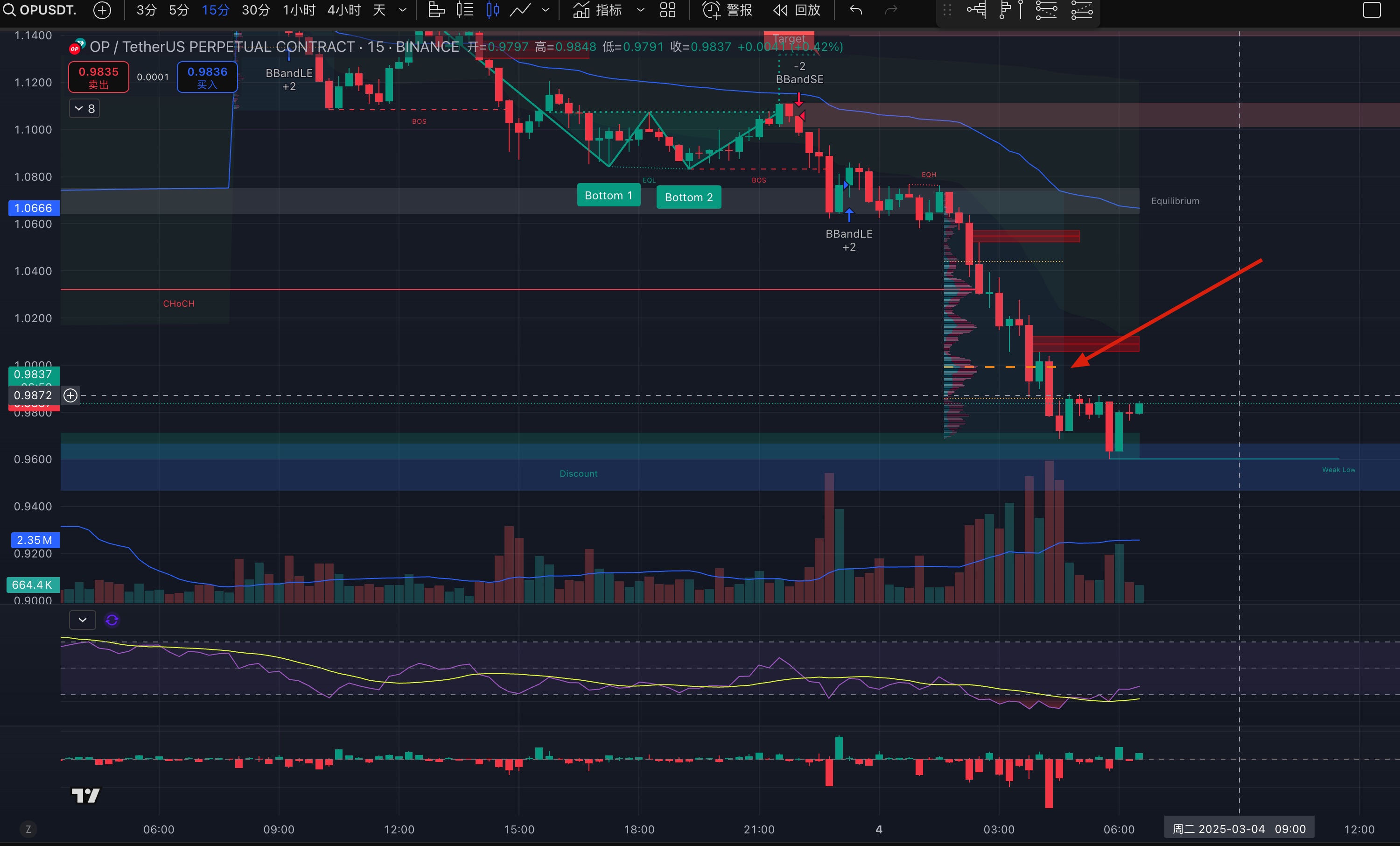Image resolution: width=1400 pixels, height=846 pixels.
Task: Expand the collapsed indicators legend showing 8
Action: point(84,109)
